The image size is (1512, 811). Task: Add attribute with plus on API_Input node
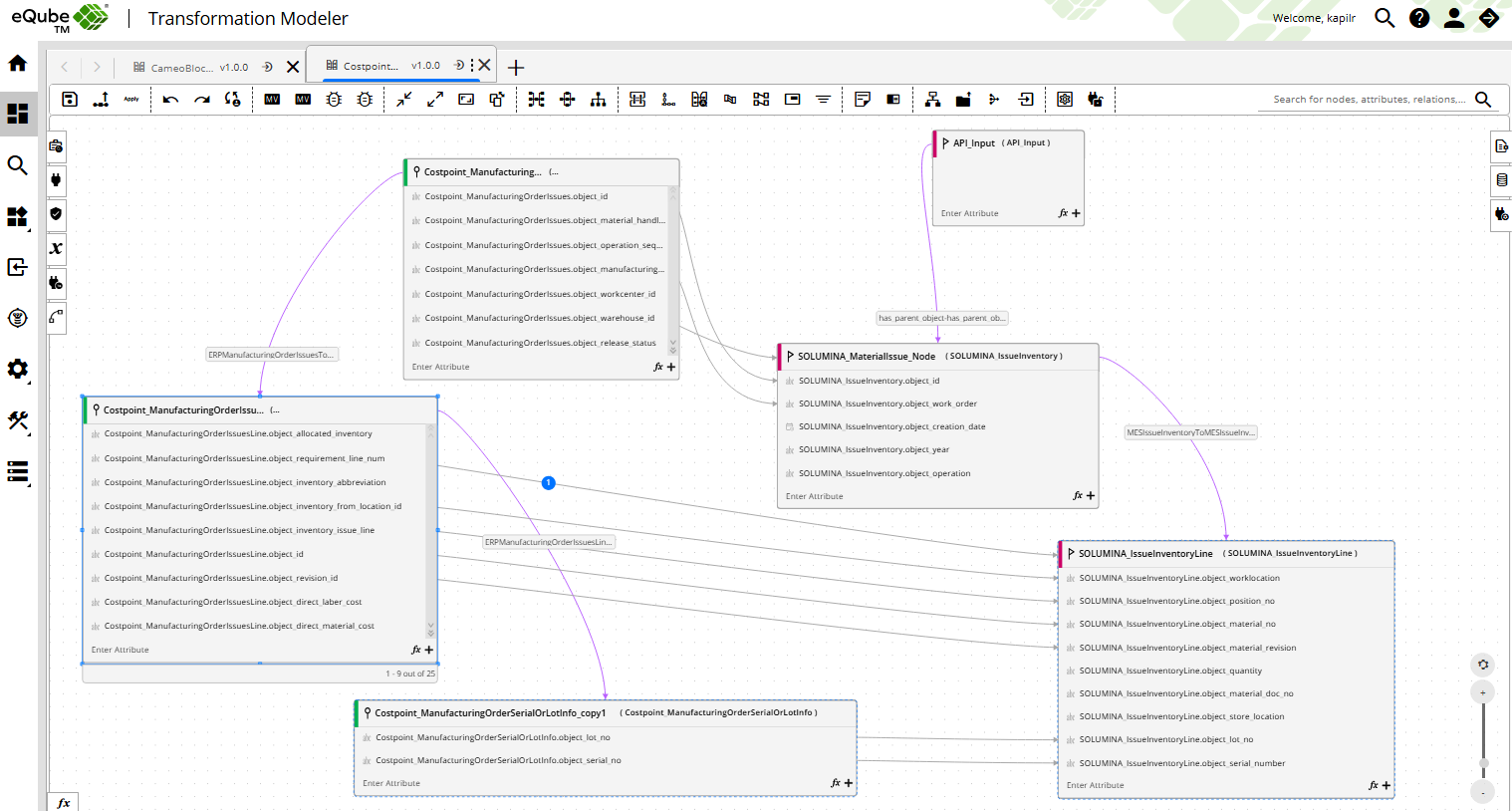tap(1076, 213)
